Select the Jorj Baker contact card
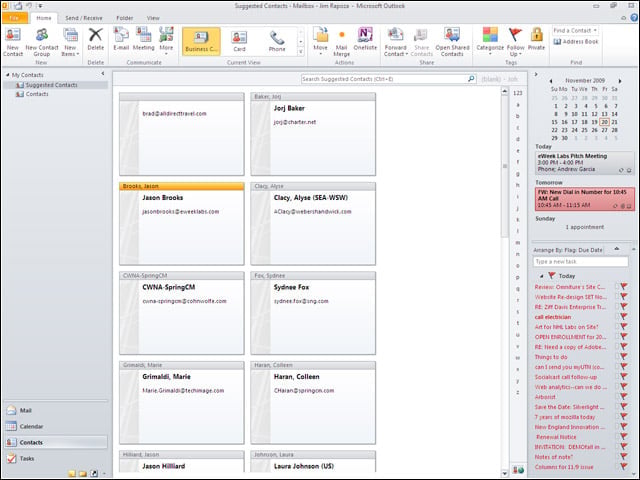This screenshot has height=480, width=640. click(x=313, y=134)
